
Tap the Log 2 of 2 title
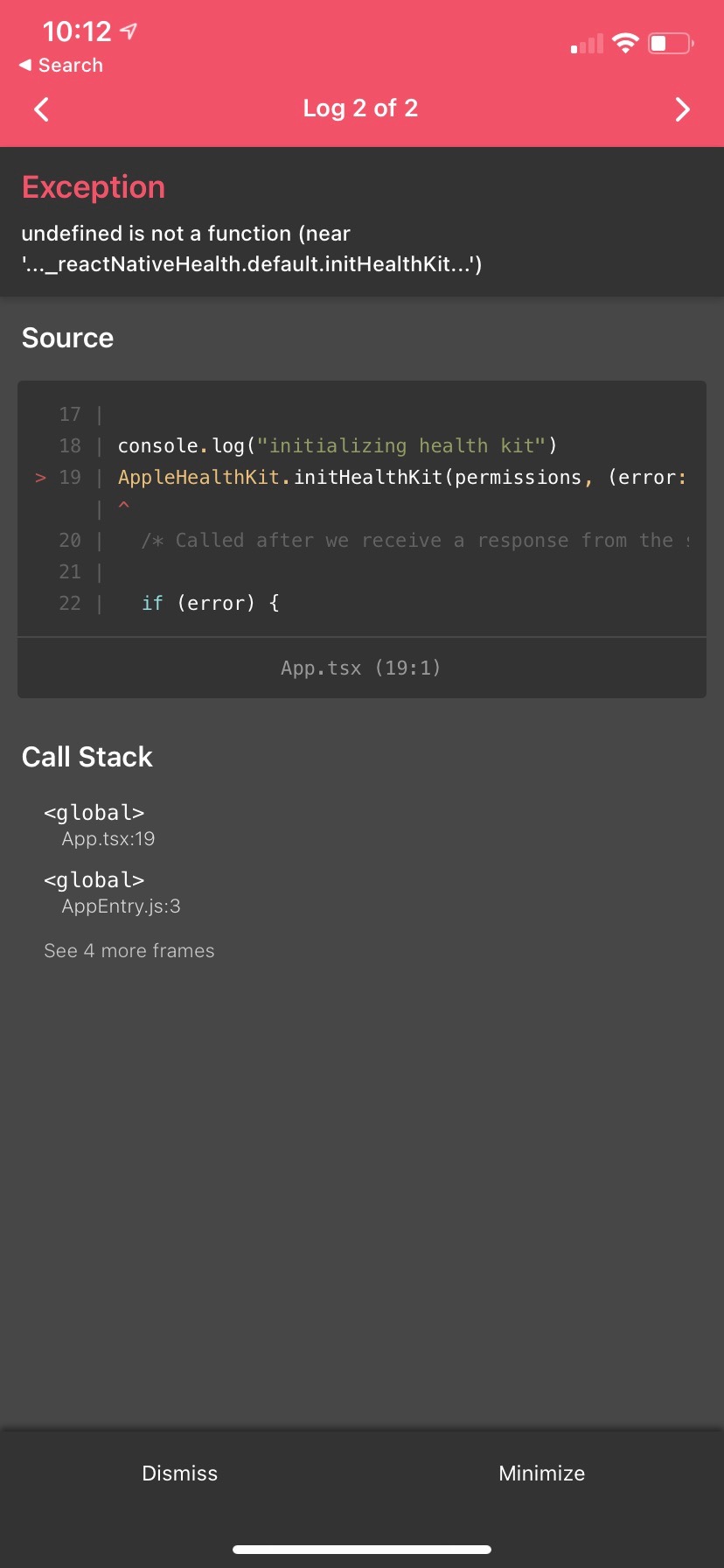(x=361, y=108)
